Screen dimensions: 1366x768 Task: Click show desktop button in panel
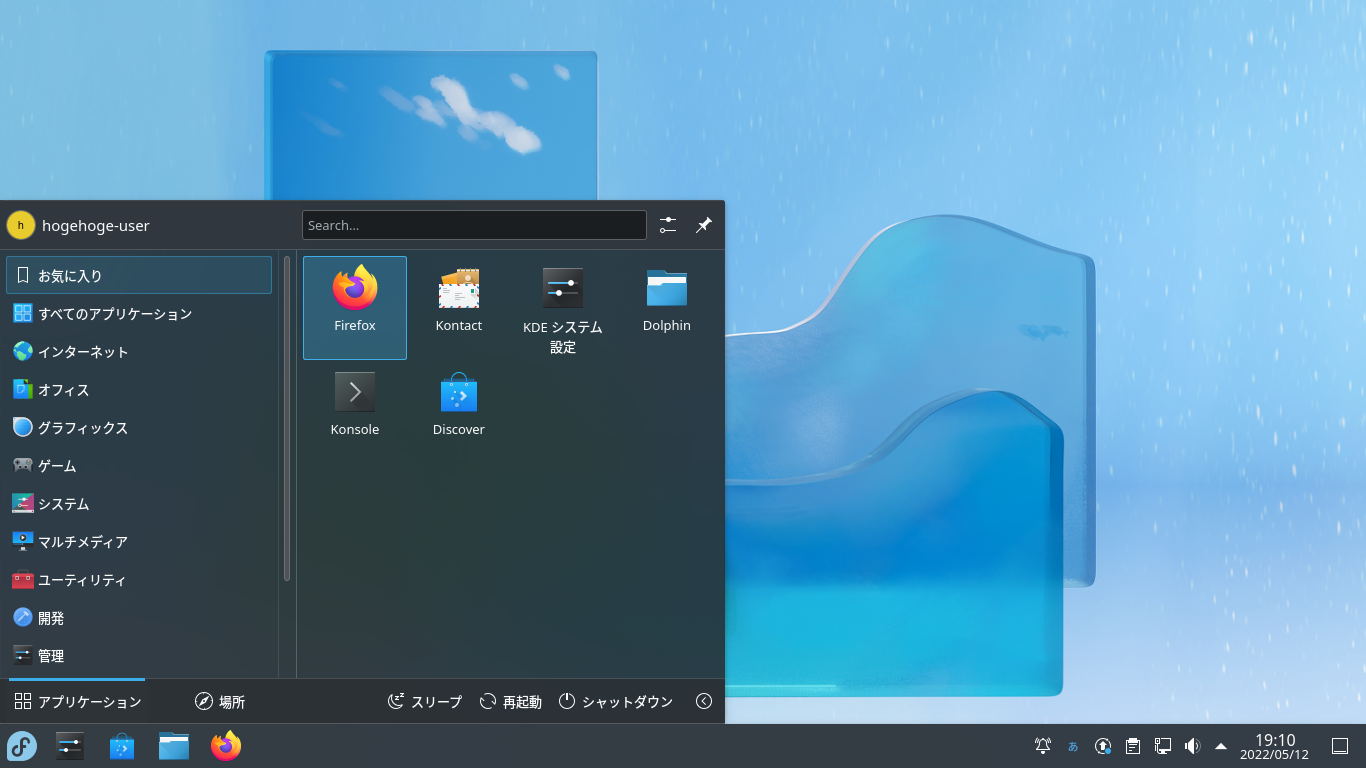(x=1340, y=746)
